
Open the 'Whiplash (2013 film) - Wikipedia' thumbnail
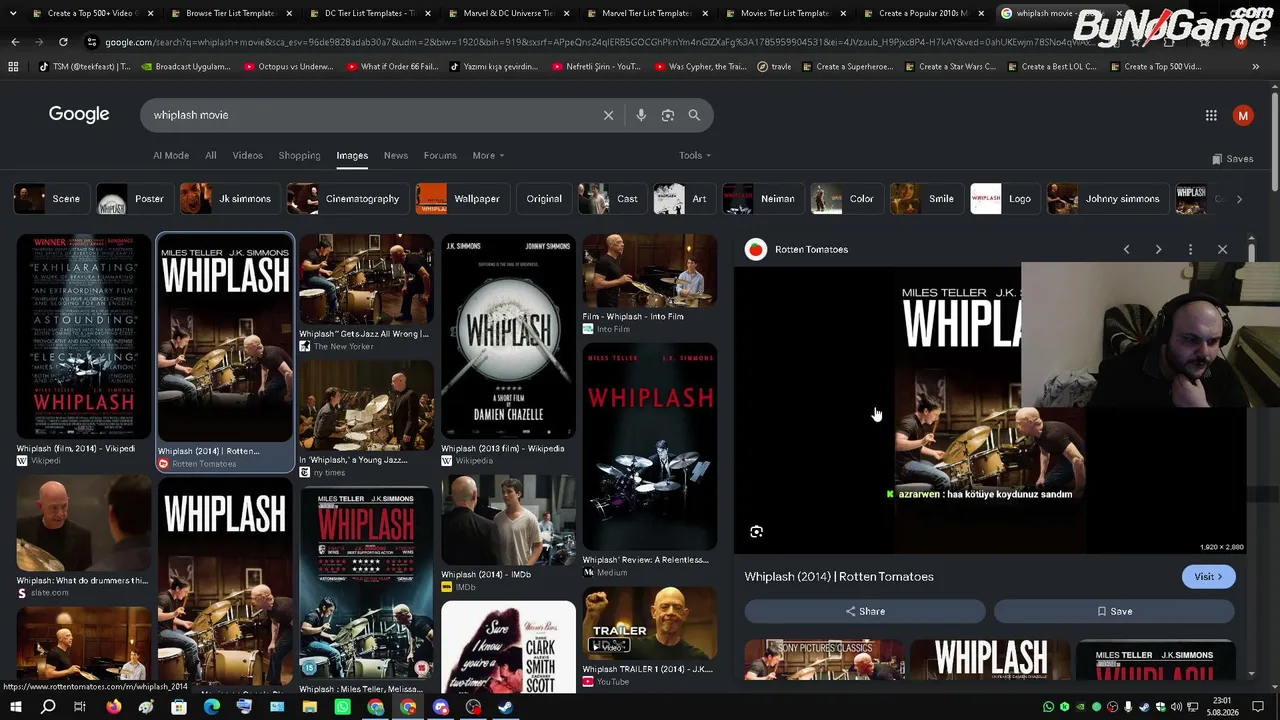tap(508, 337)
